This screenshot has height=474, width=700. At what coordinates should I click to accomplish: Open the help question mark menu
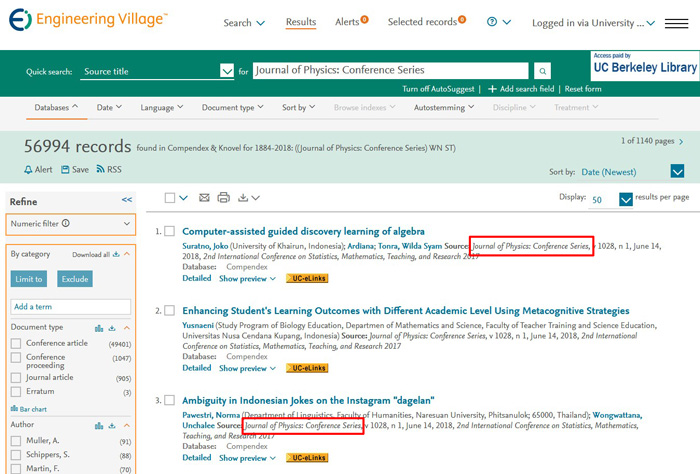click(x=492, y=22)
